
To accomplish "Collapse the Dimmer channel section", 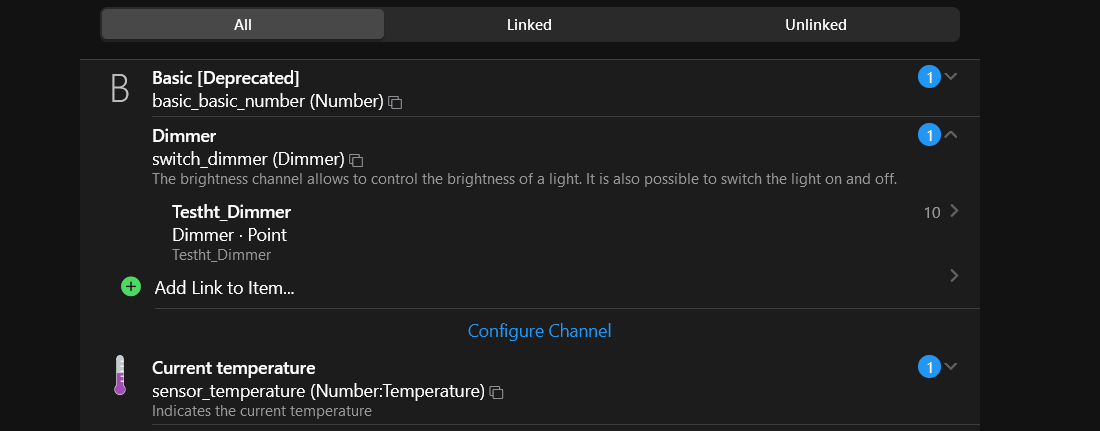I will [951, 135].
